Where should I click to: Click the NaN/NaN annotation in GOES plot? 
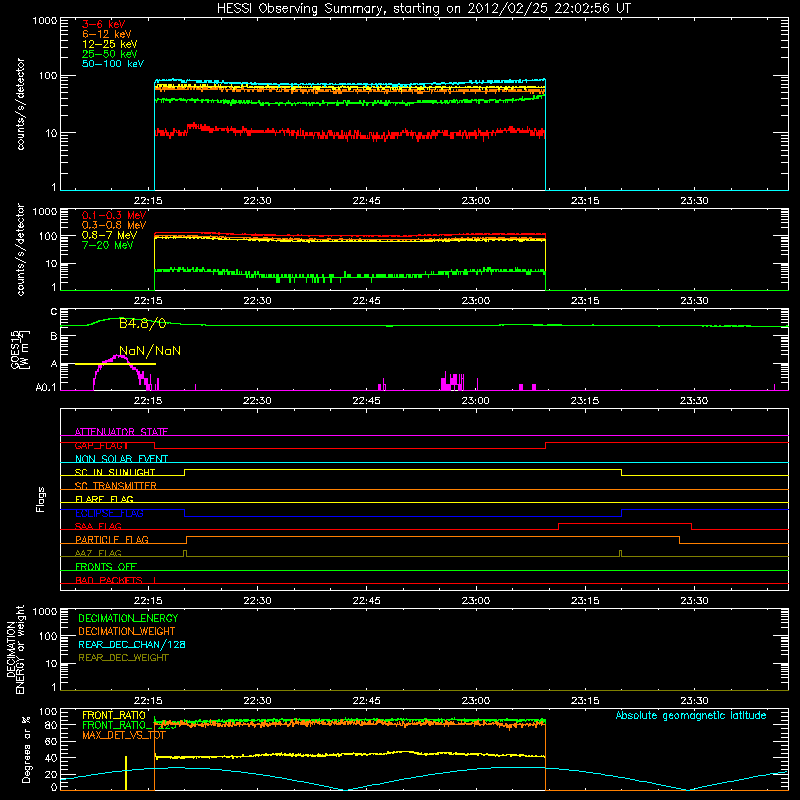150,351
